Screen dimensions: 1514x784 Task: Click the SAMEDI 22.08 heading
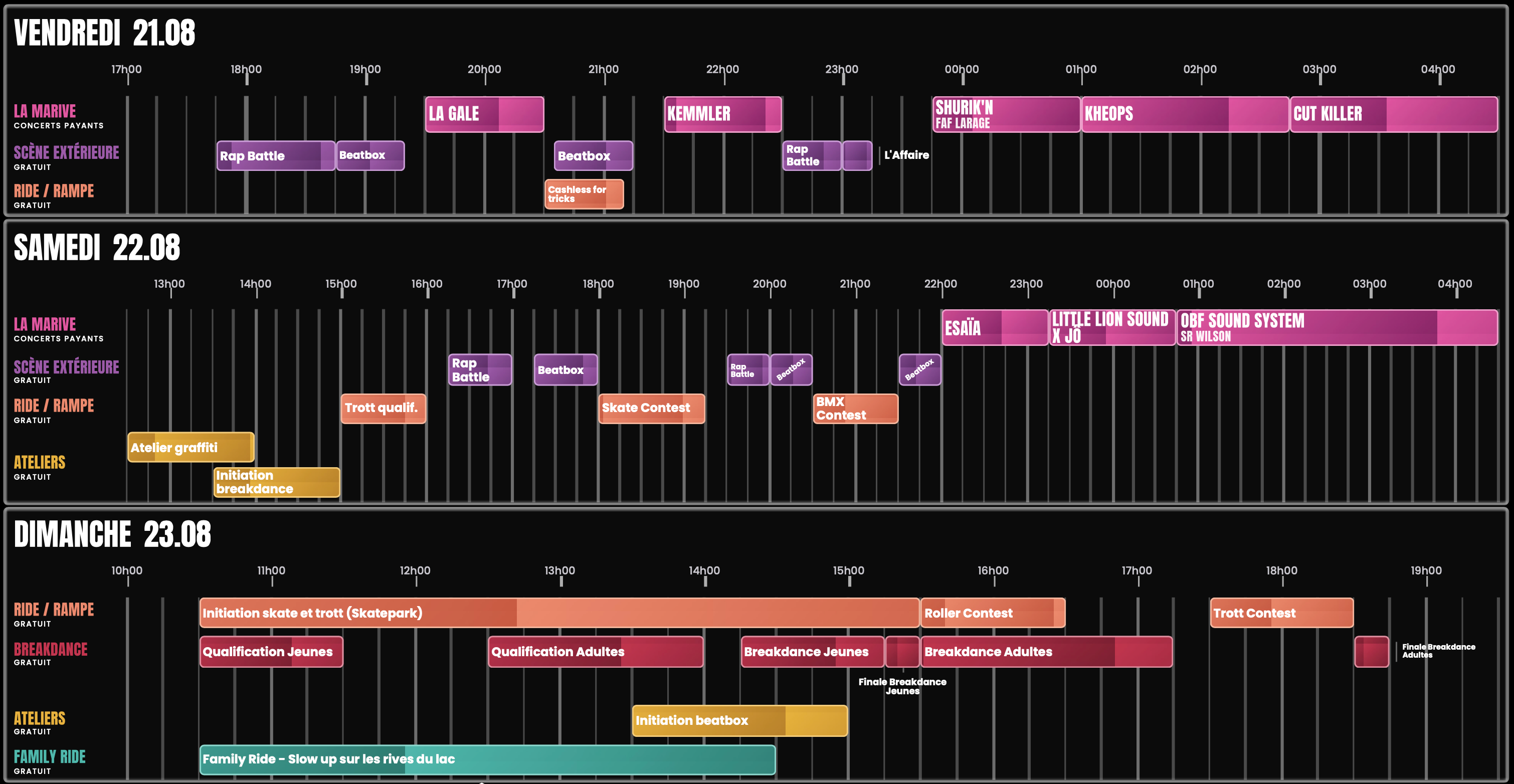pyautogui.click(x=97, y=248)
